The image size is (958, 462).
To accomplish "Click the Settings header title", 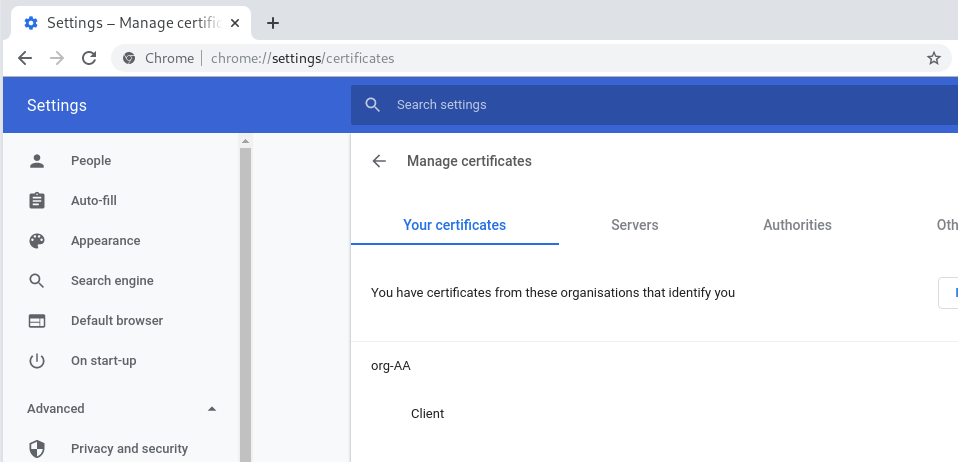I will tap(57, 105).
